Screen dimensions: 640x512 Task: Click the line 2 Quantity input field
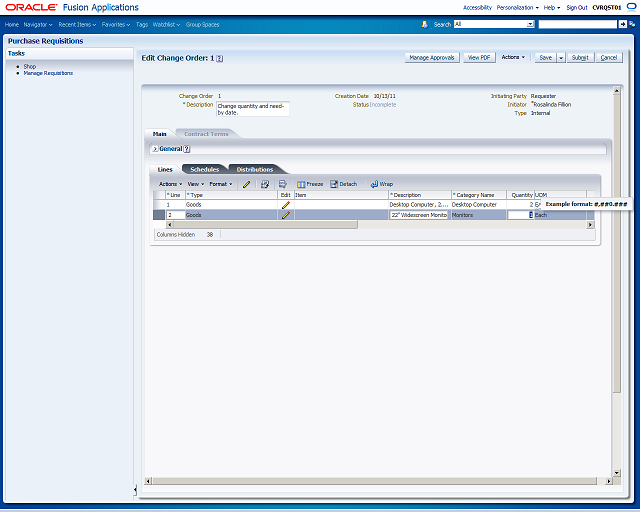[x=520, y=215]
